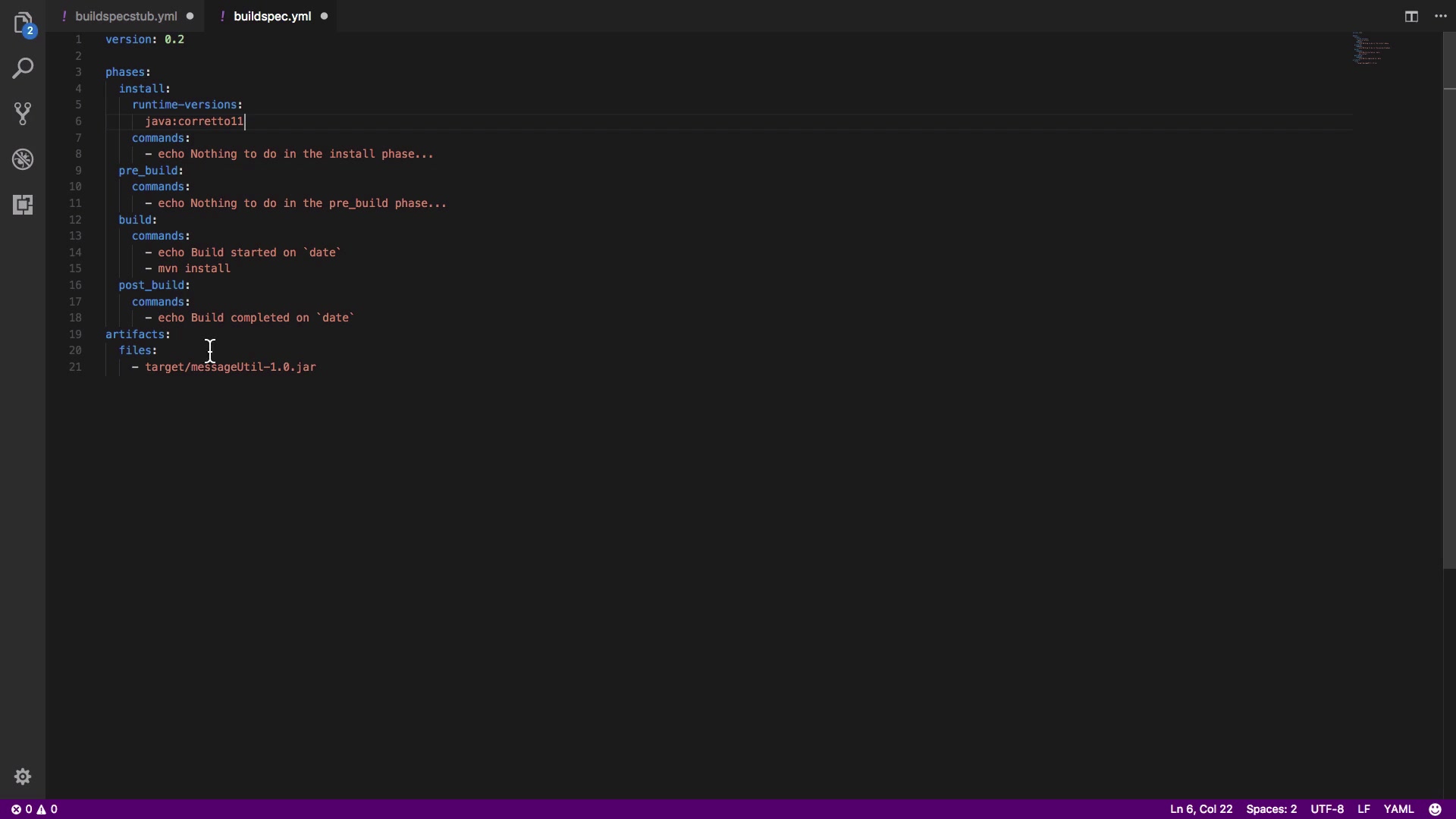Open the Debug panel icon
Image resolution: width=1456 pixels, height=819 pixels.
point(23,159)
